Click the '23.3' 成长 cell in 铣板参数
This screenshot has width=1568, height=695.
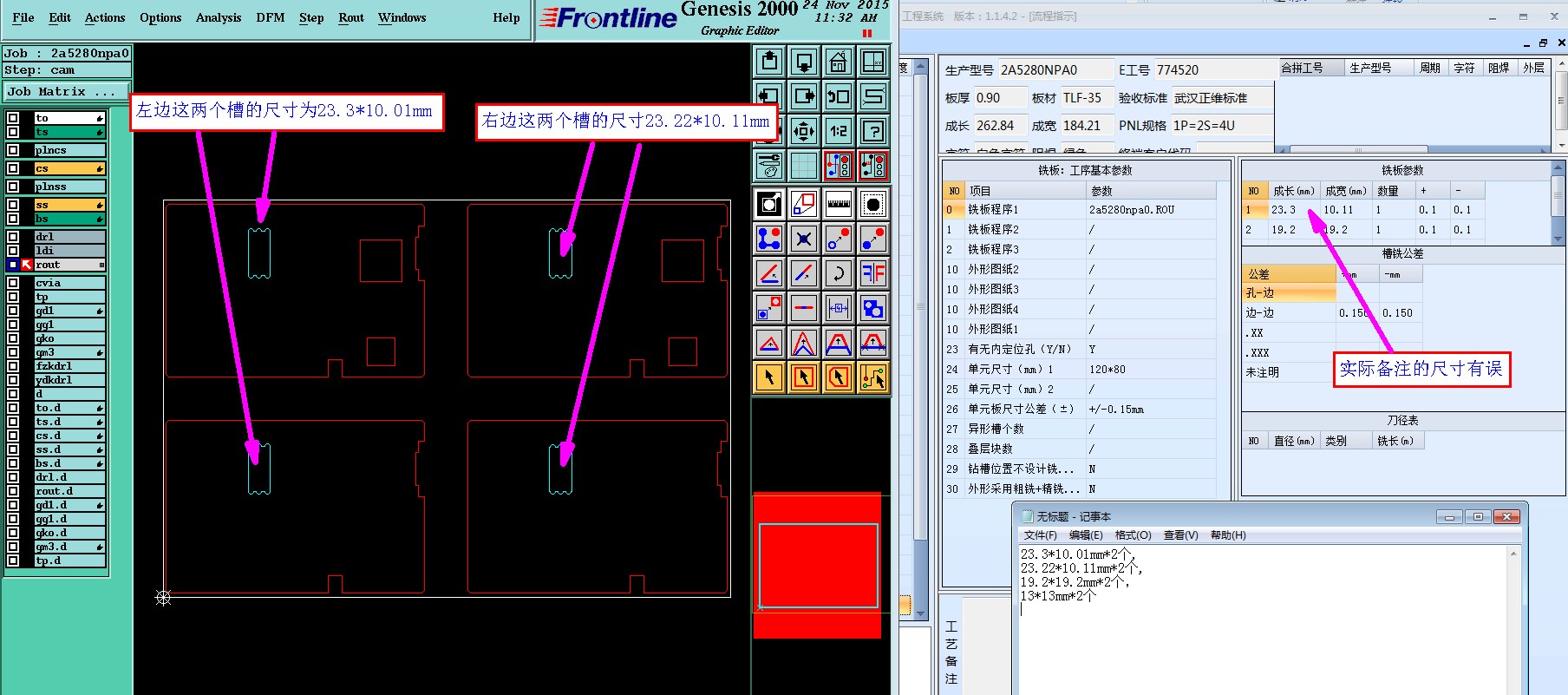pos(1293,209)
